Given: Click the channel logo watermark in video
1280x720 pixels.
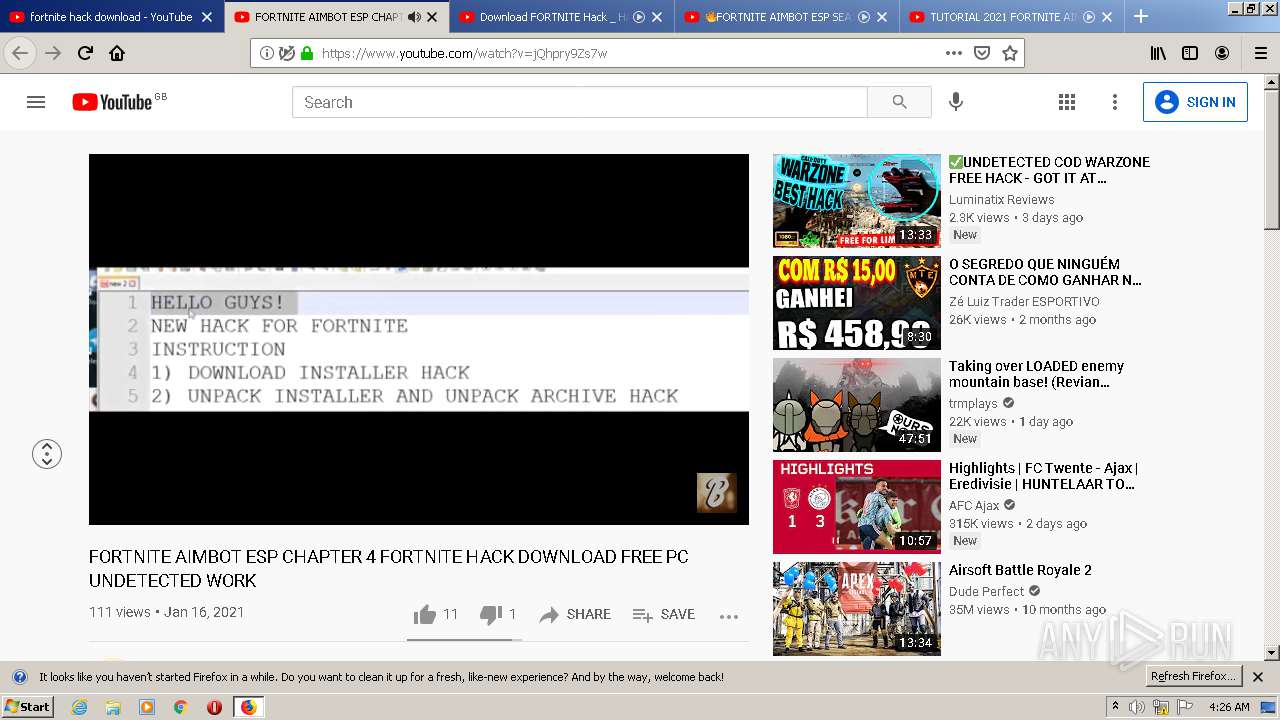Looking at the screenshot, I should 716,492.
